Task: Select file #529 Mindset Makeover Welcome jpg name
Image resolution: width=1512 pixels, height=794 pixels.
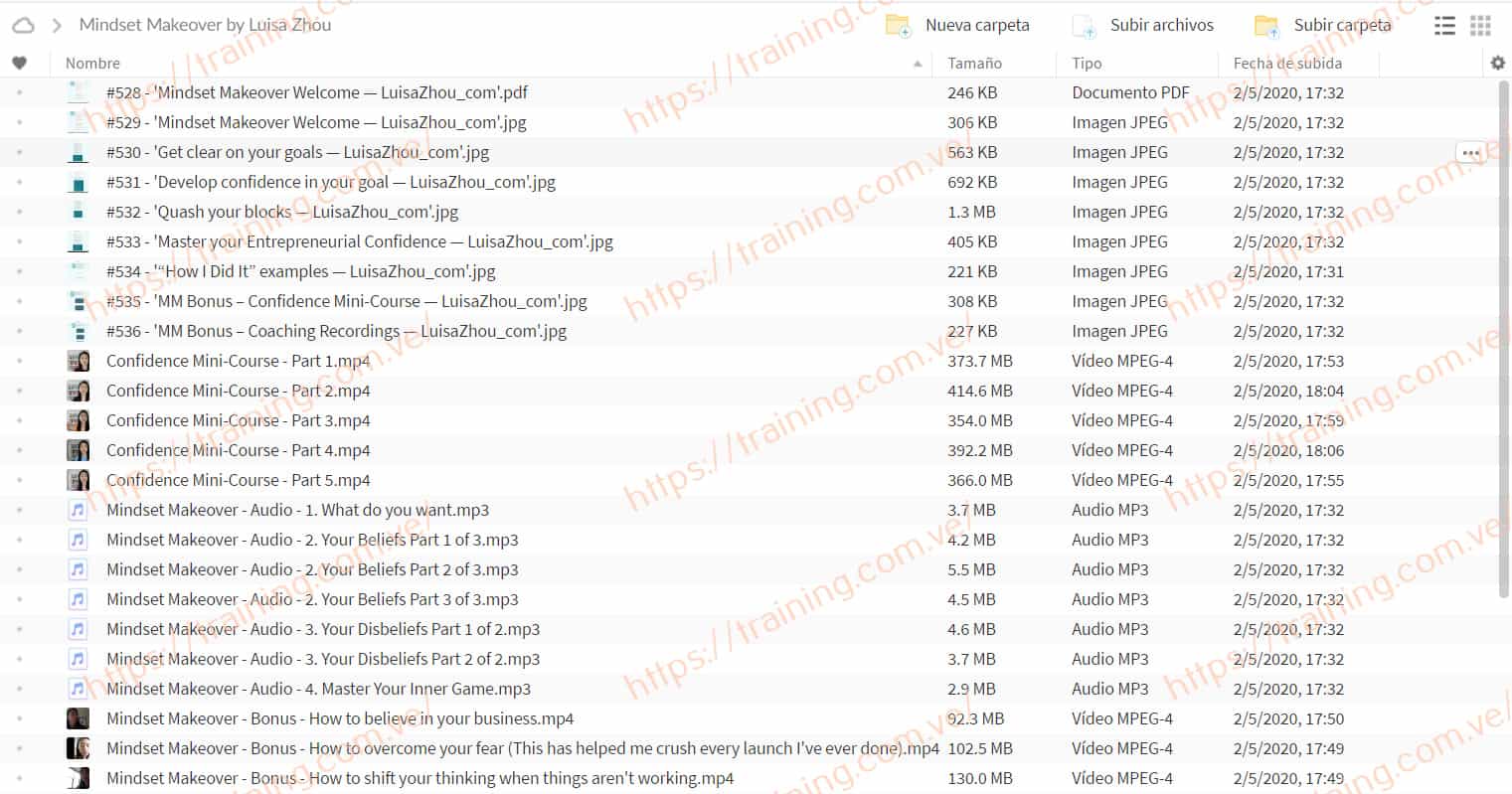Action: click(316, 122)
